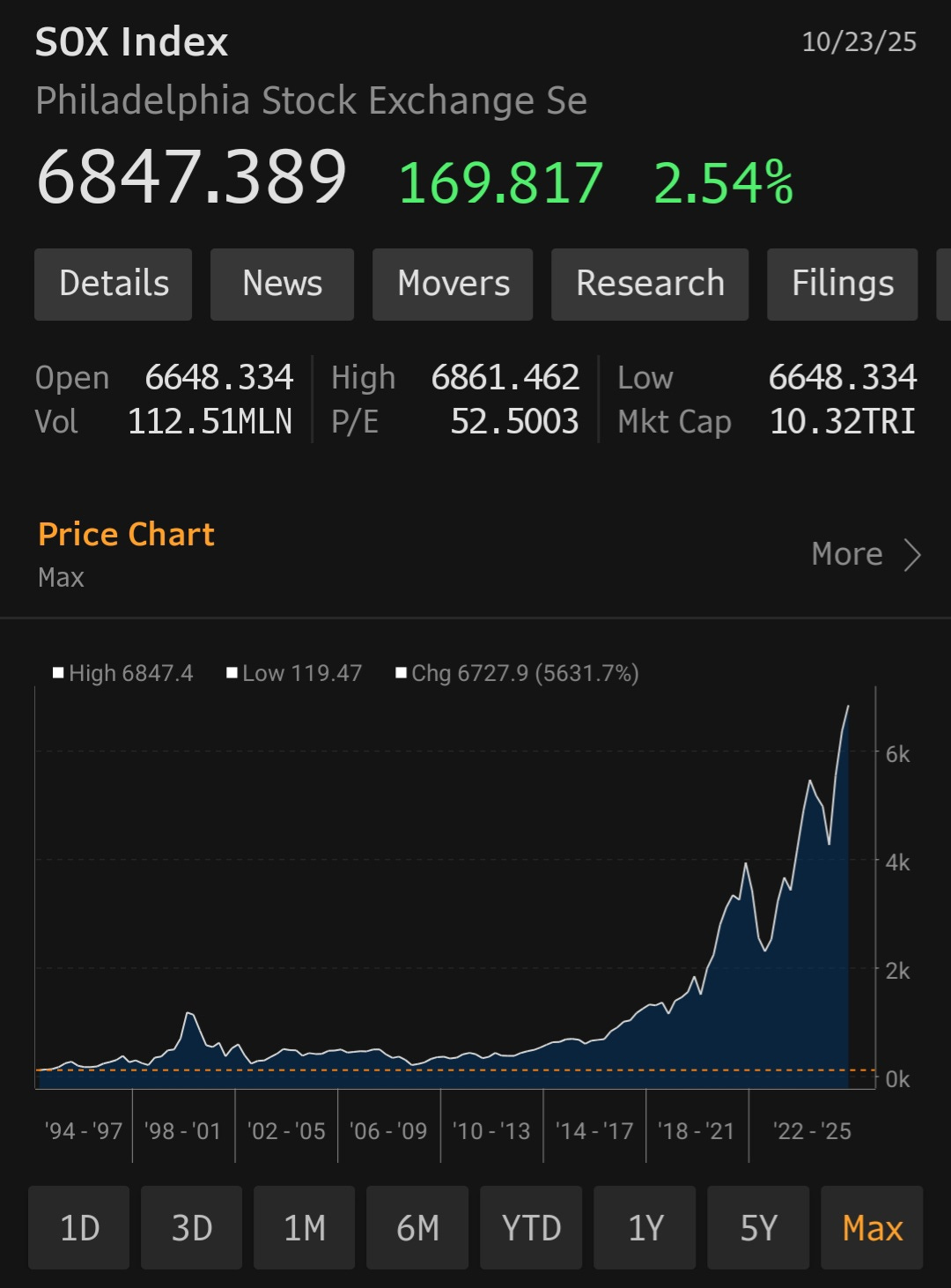Tap the '10 - '13 axis label
951x1288 pixels.
pyautogui.click(x=491, y=1130)
